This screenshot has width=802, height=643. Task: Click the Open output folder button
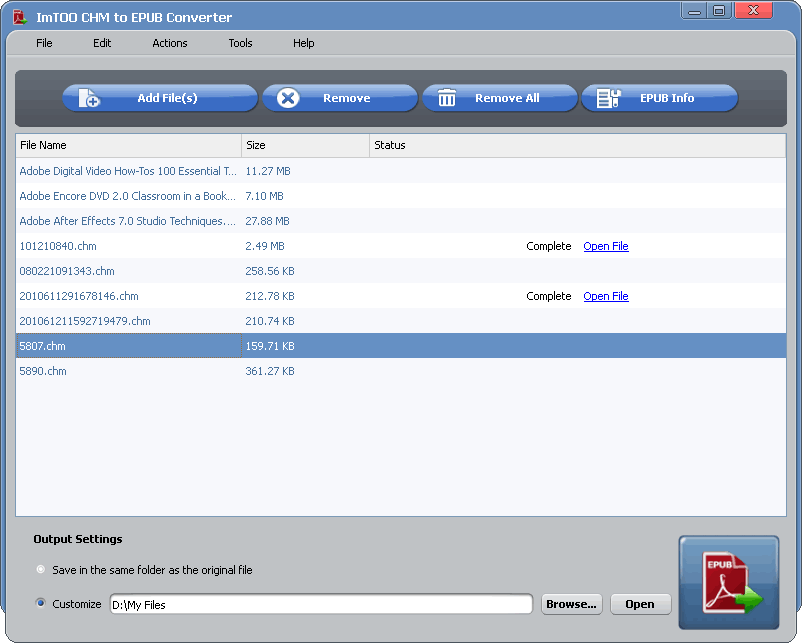pos(640,604)
